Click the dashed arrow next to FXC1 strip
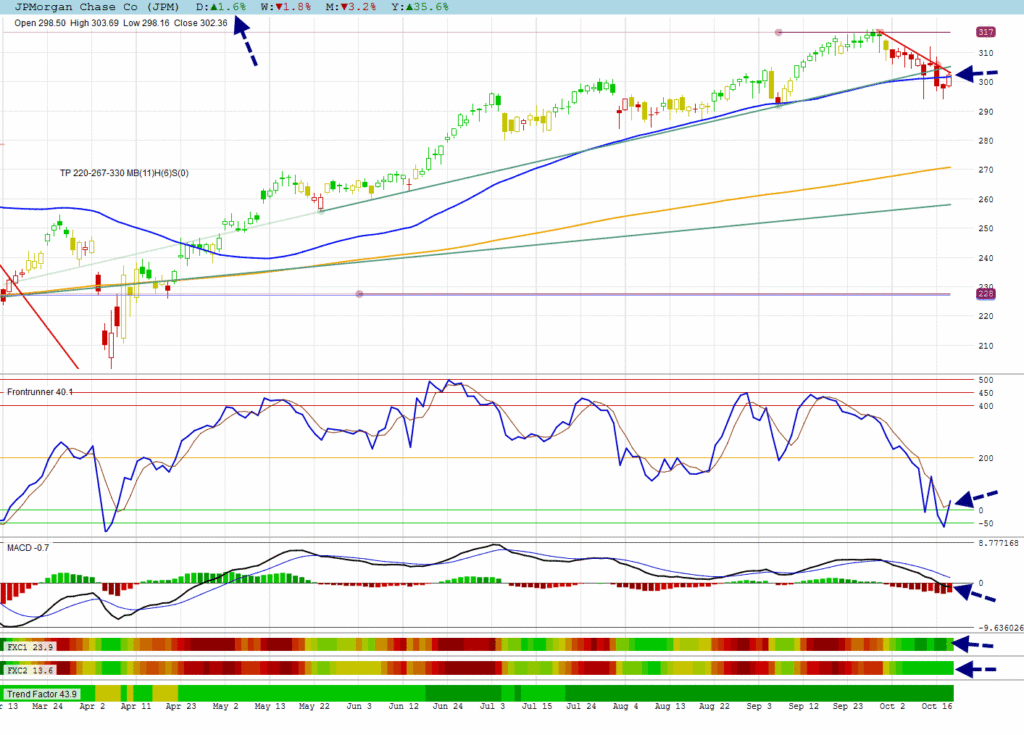Viewport: 1024px width, 735px height. [976, 645]
